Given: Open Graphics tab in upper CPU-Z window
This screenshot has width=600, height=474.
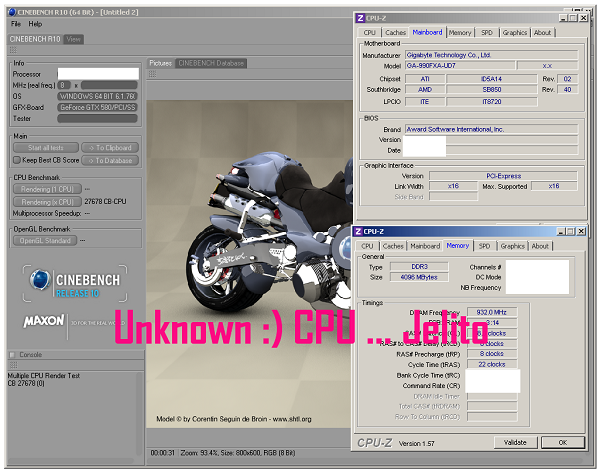Looking at the screenshot, I should pos(515,33).
